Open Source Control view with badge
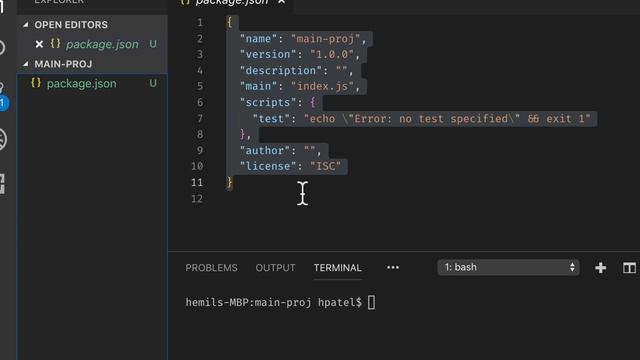 [2, 96]
